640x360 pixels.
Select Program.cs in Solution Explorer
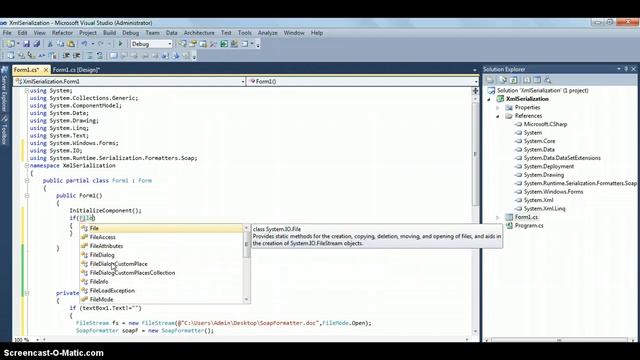tap(529, 225)
